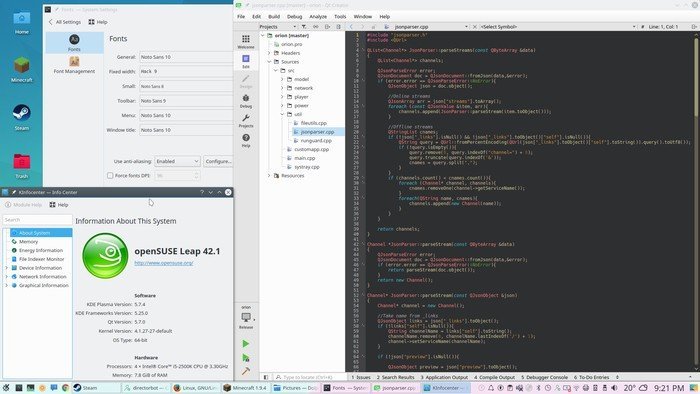This screenshot has width=700, height=394.
Task: Launch Minecraft desktop icon
Action: pyautogui.click(x=21, y=70)
